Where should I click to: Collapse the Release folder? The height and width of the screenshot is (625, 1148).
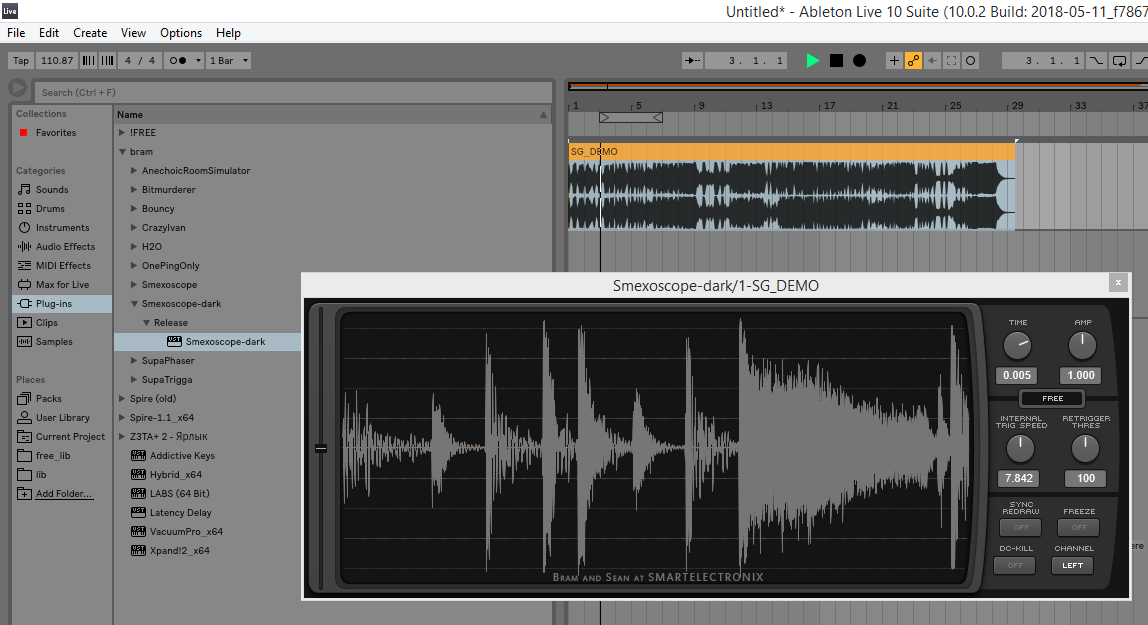pyautogui.click(x=146, y=323)
